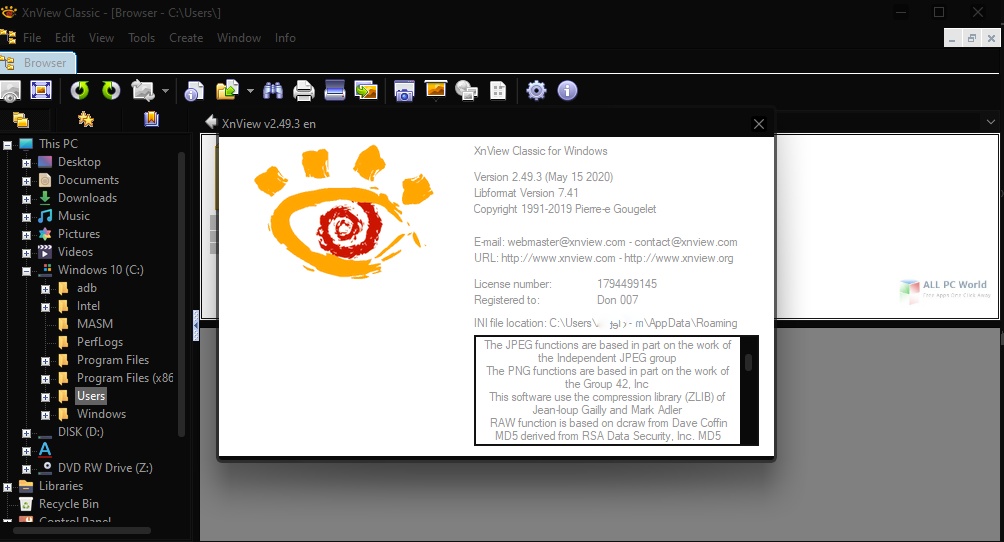This screenshot has height=542, width=1004.
Task: Click the JPEG lossless transformations icon
Action: [x=143, y=90]
